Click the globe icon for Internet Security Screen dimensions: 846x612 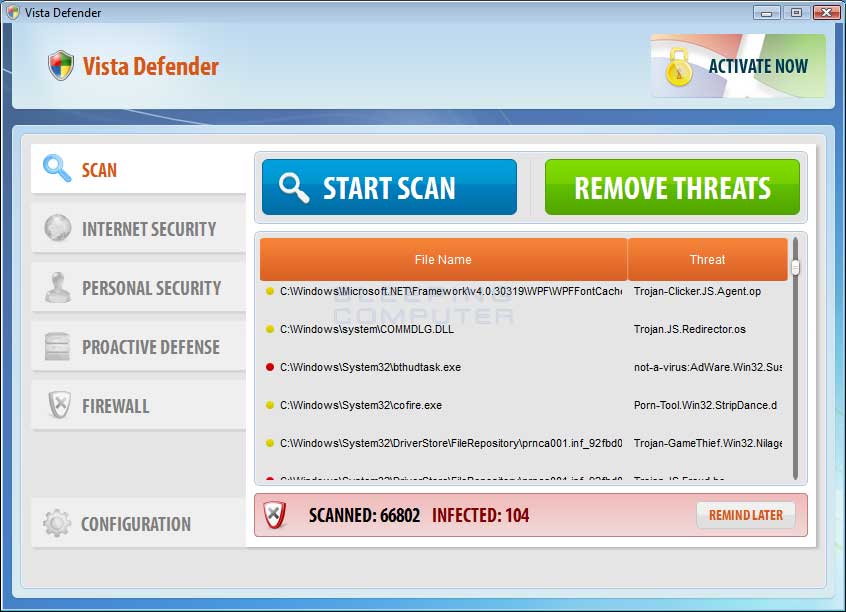58,227
